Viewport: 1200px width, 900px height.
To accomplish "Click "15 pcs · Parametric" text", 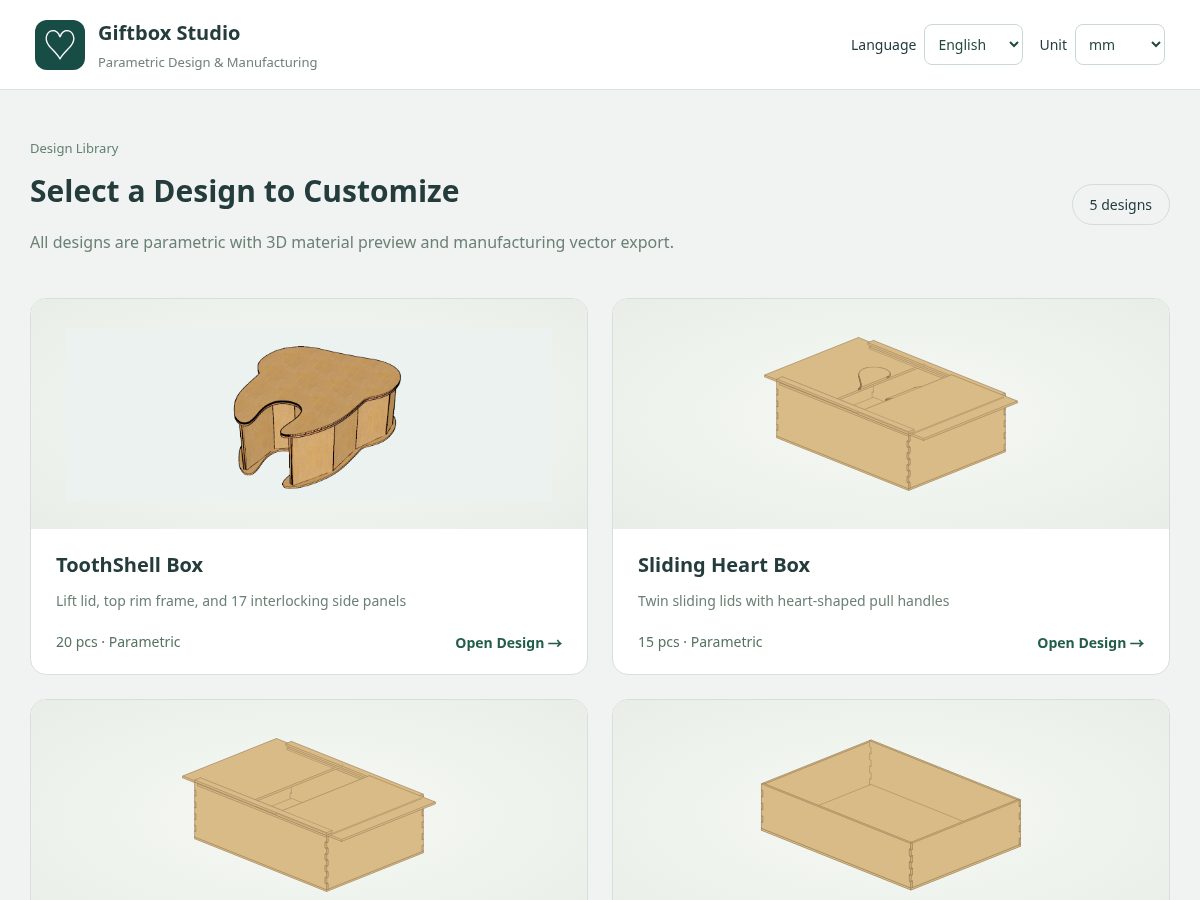I will point(700,642).
